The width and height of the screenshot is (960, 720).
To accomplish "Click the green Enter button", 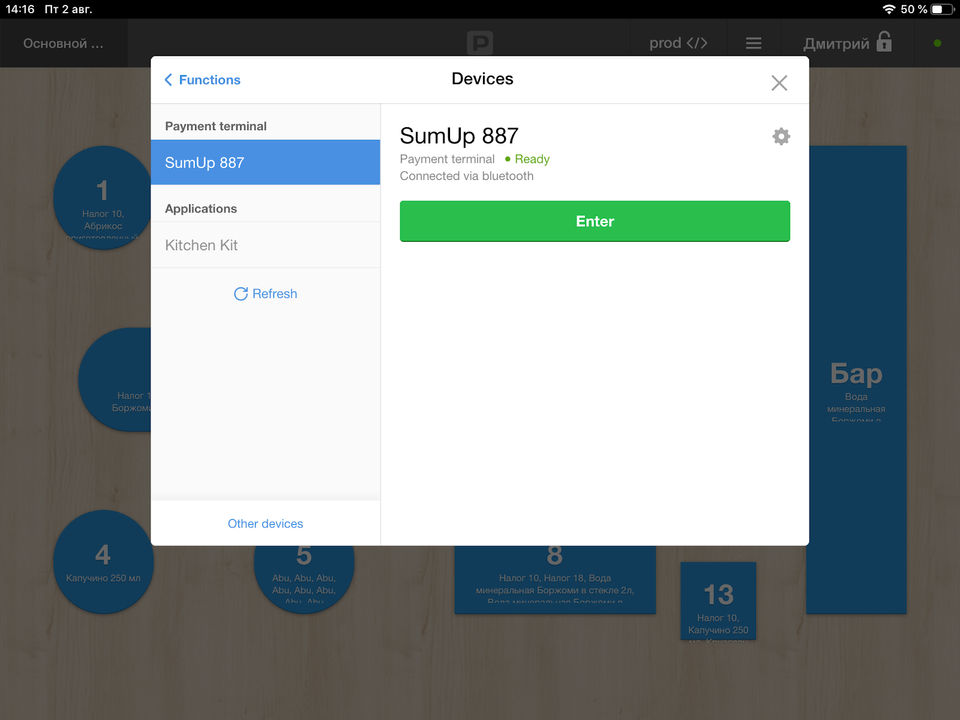I will coord(594,221).
